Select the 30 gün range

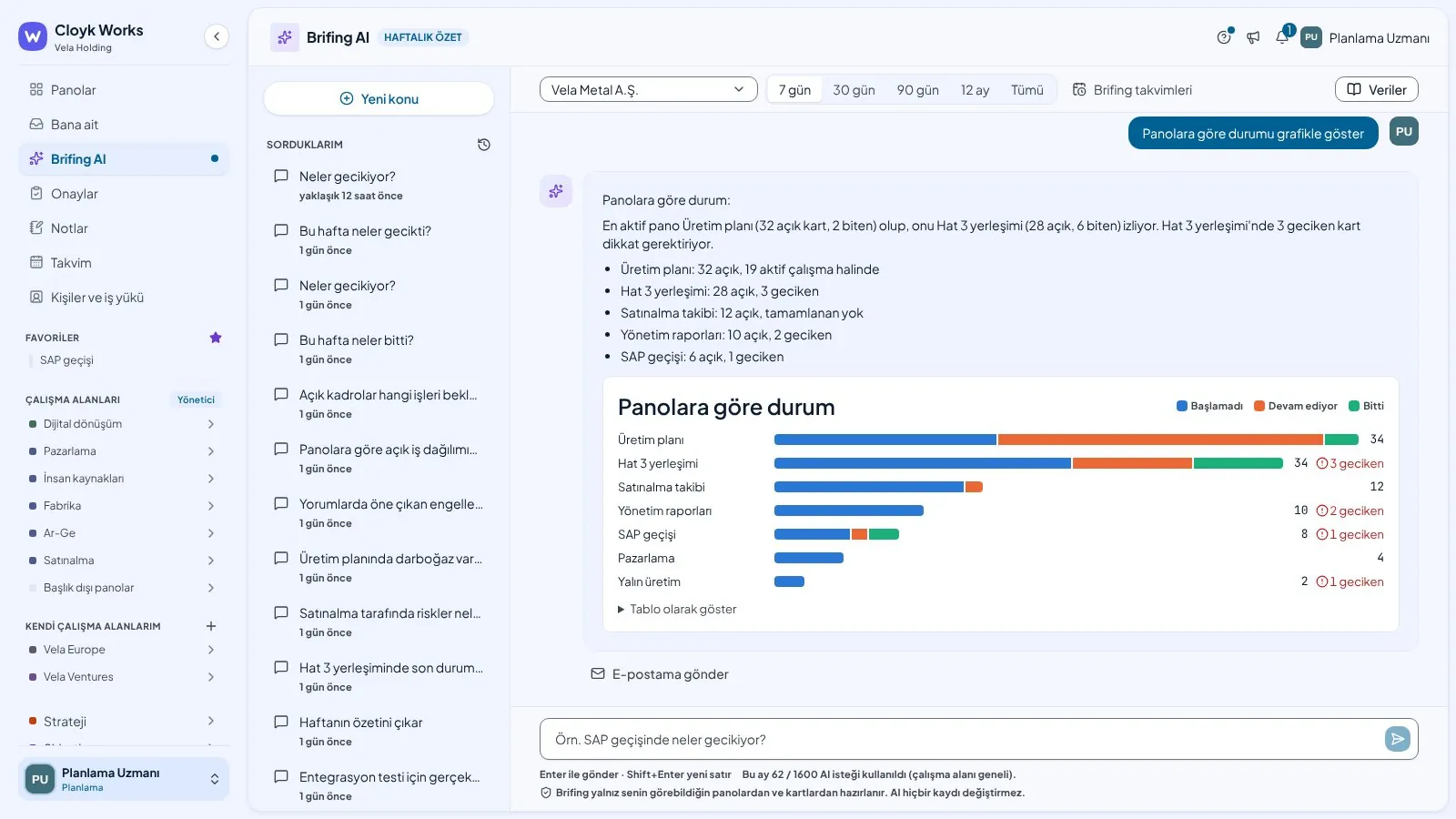854,89
